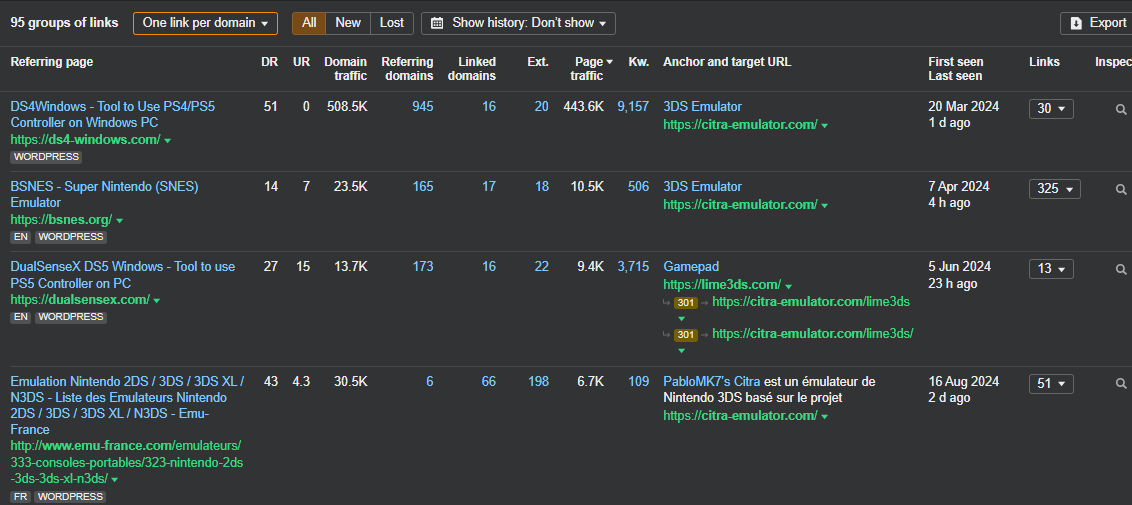Switch to the New links tab
1132x505 pixels.
point(348,23)
